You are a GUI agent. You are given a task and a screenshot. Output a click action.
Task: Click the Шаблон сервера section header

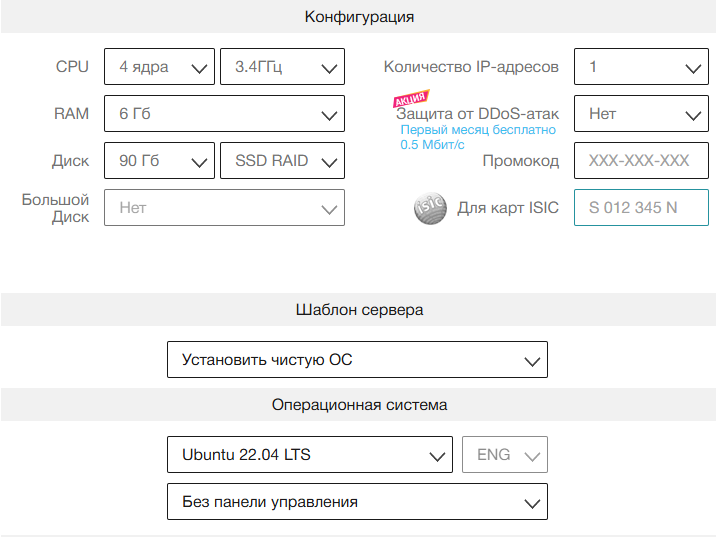pos(359,310)
